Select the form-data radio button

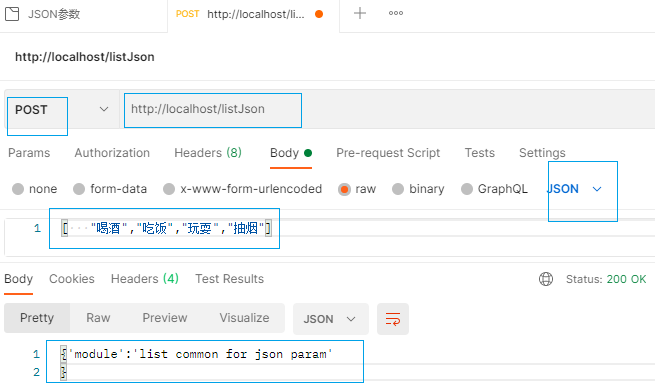[x=79, y=189]
